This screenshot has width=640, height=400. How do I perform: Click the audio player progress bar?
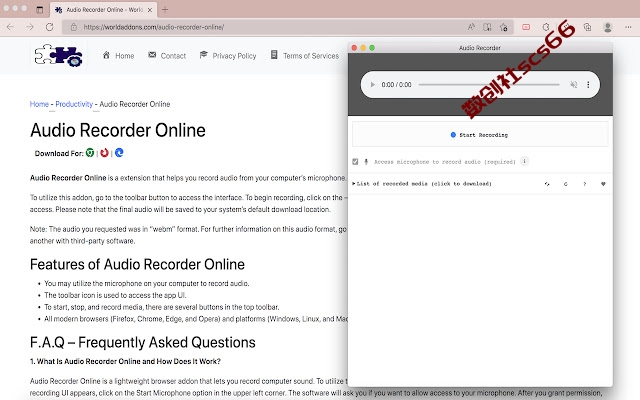pyautogui.click(x=489, y=85)
